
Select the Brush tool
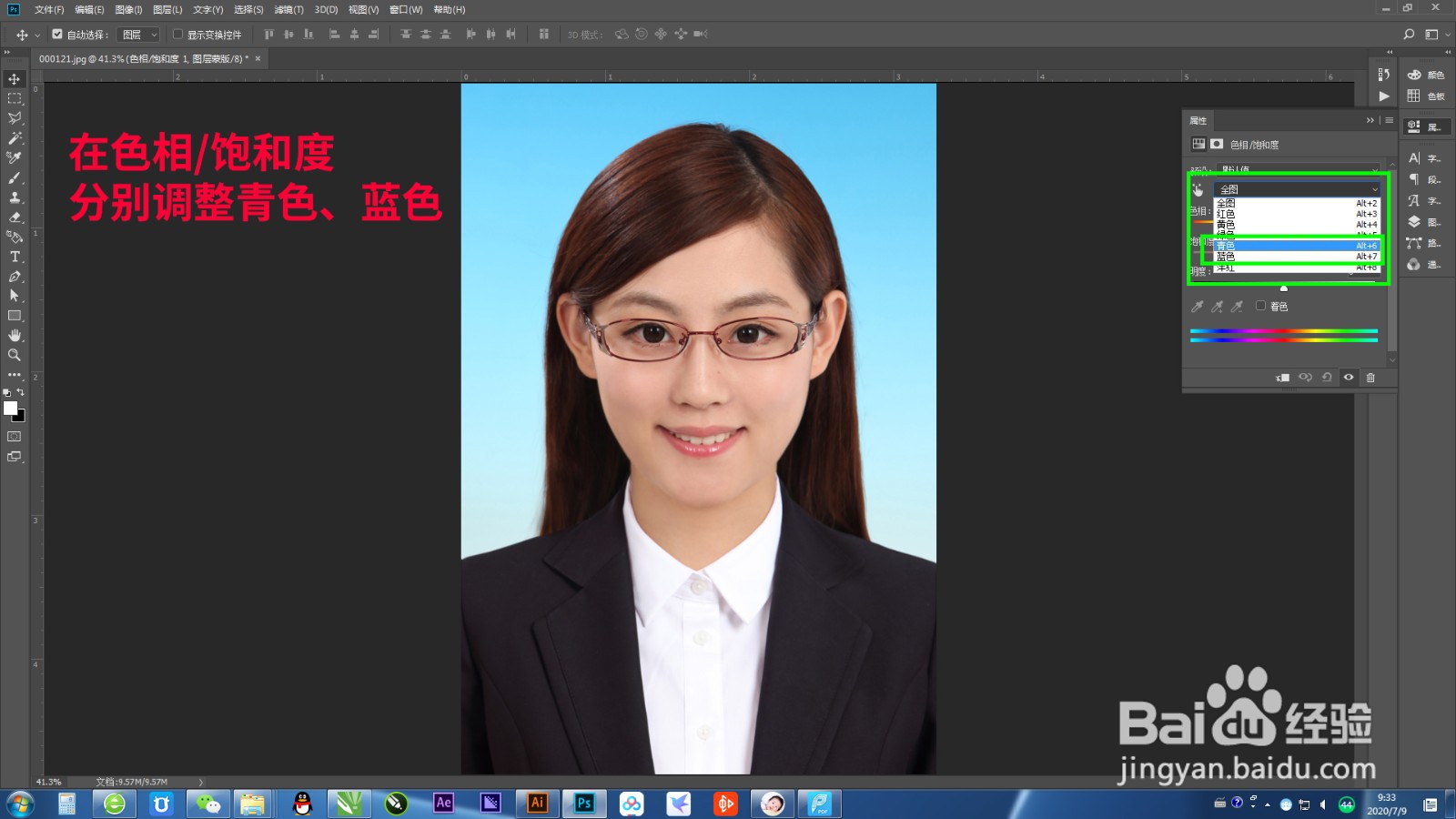[15, 177]
